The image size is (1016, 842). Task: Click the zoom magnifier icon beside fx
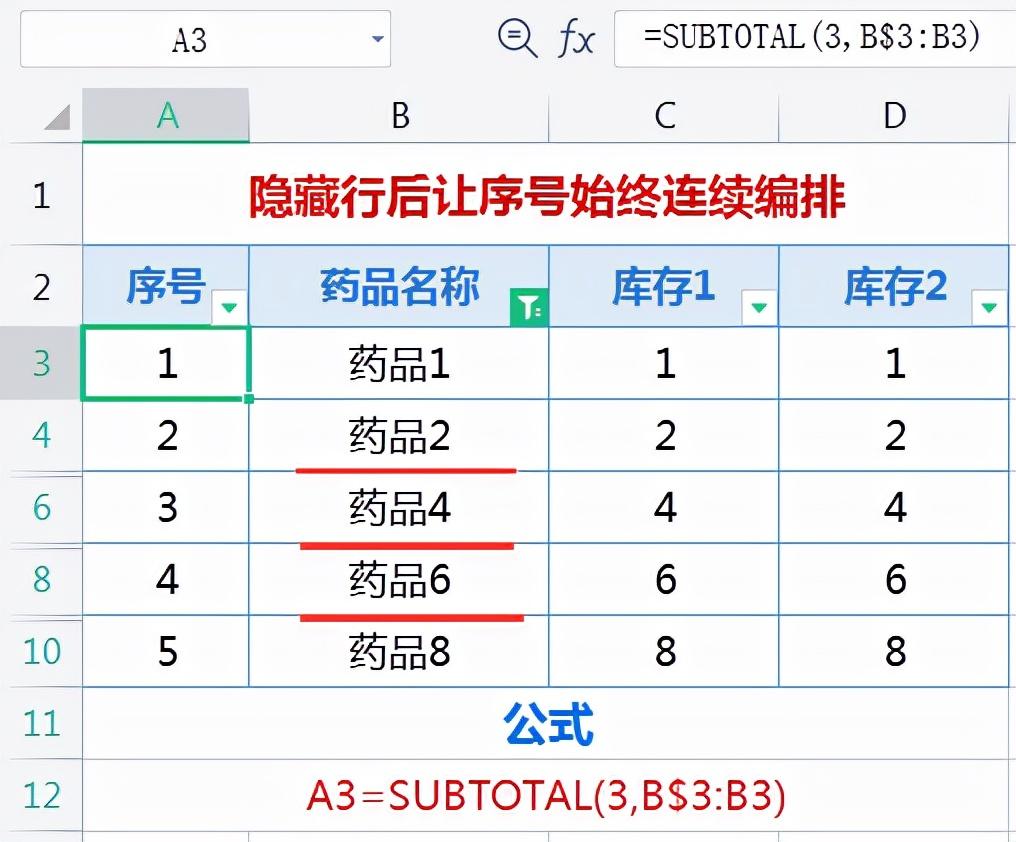point(517,38)
